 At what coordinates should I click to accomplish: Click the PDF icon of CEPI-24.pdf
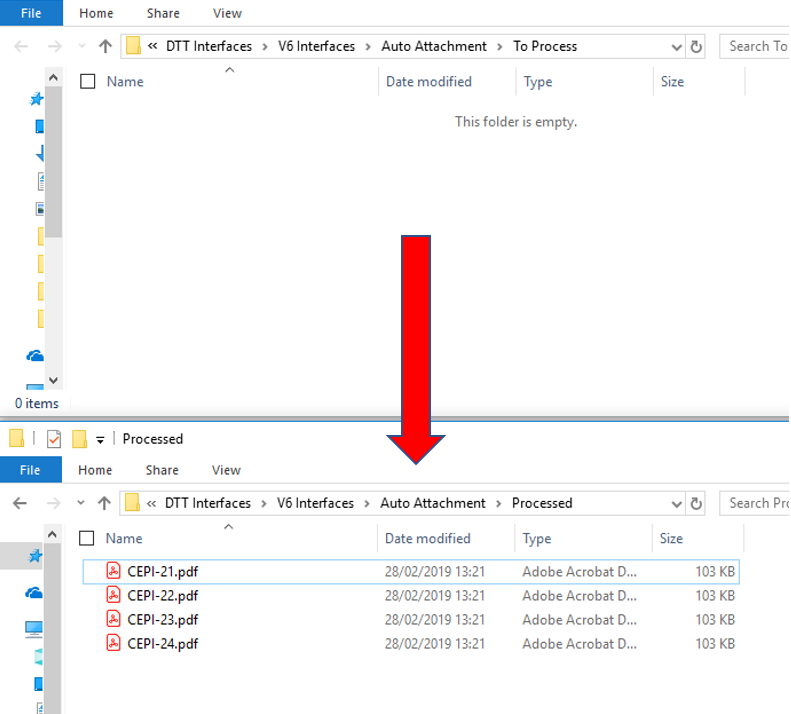(113, 643)
